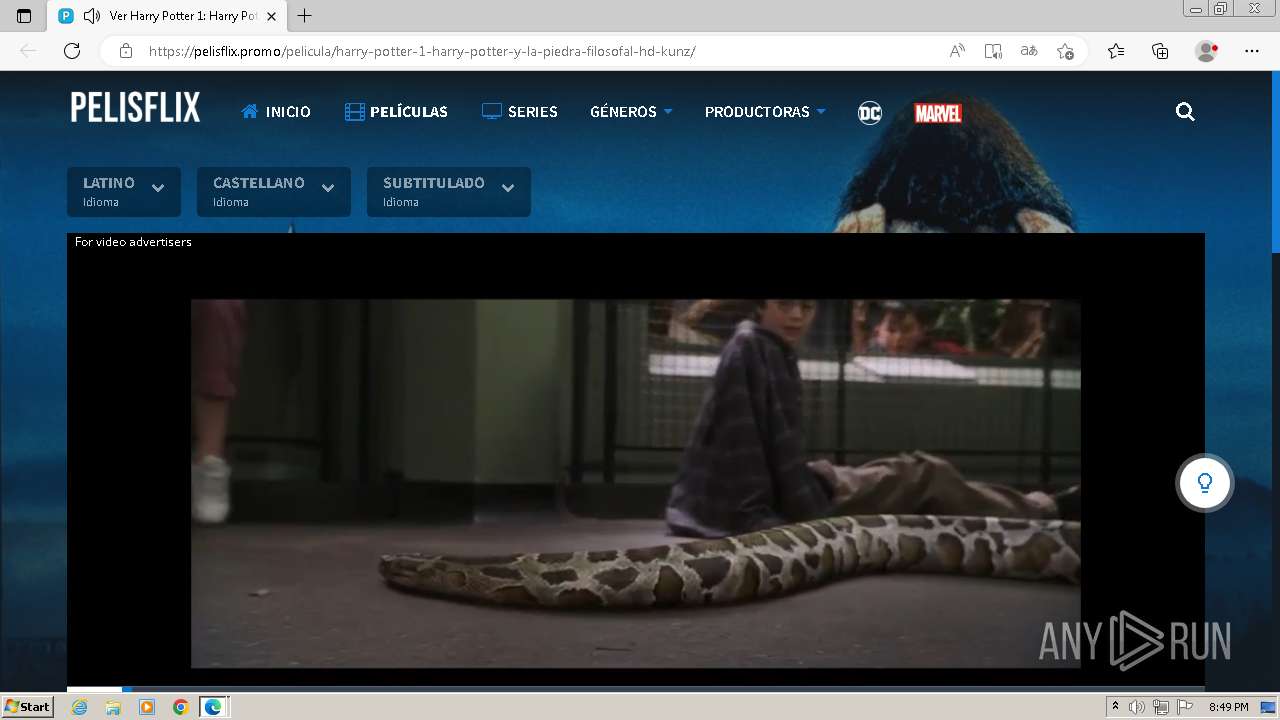This screenshot has height=720, width=1280.
Task: Switch to the Edge taskbar button
Action: click(214, 707)
